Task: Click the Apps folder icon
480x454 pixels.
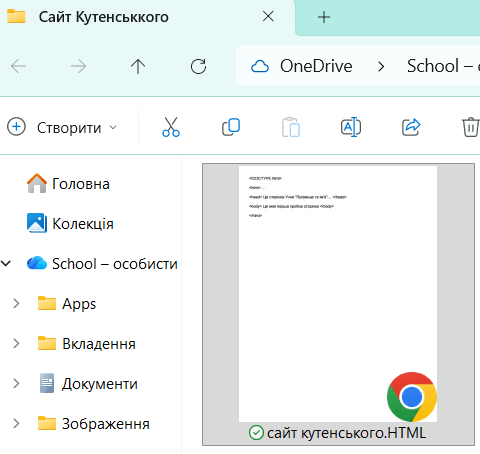Action: 47,303
